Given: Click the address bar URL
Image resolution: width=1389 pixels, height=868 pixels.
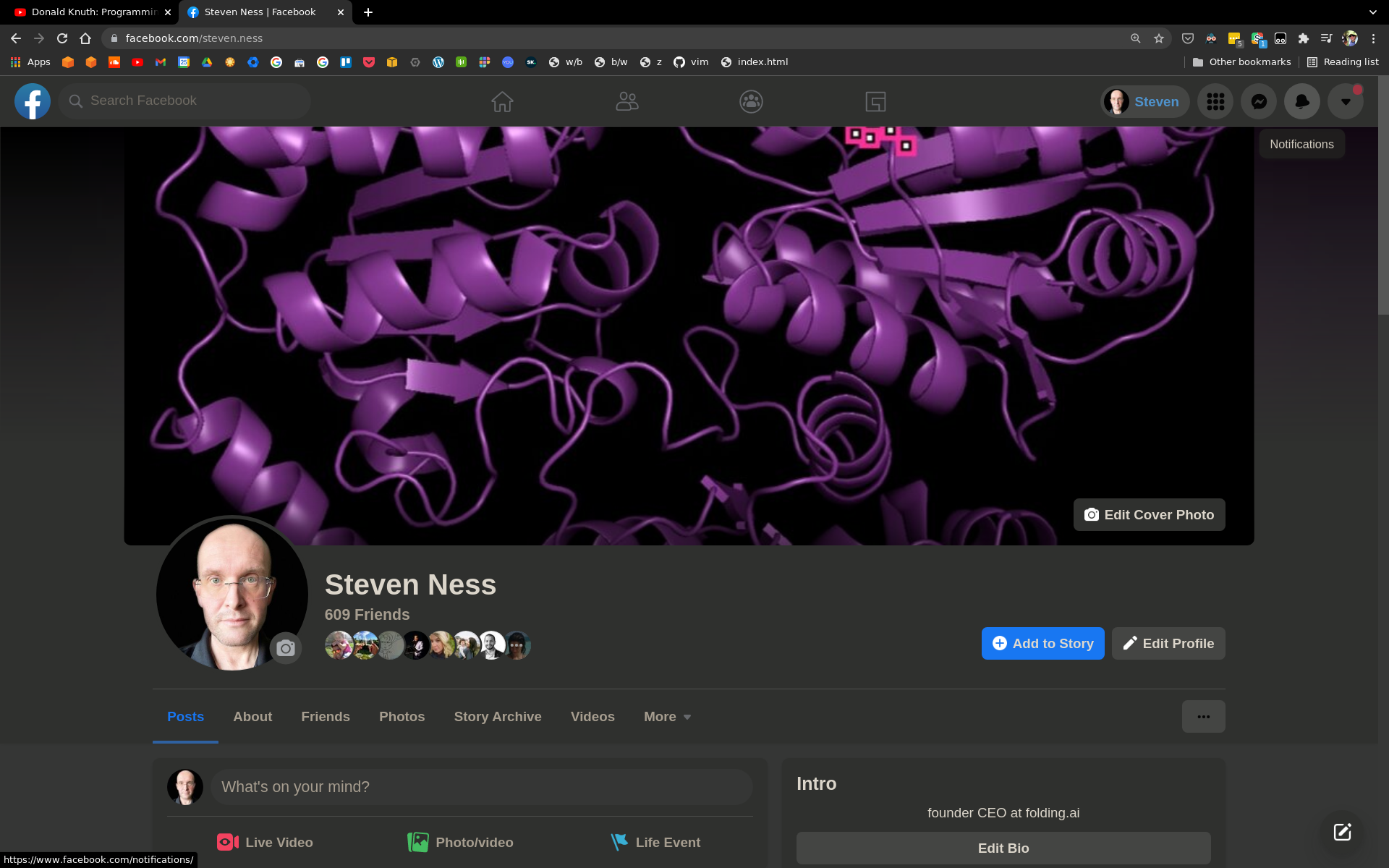Looking at the screenshot, I should [194, 38].
